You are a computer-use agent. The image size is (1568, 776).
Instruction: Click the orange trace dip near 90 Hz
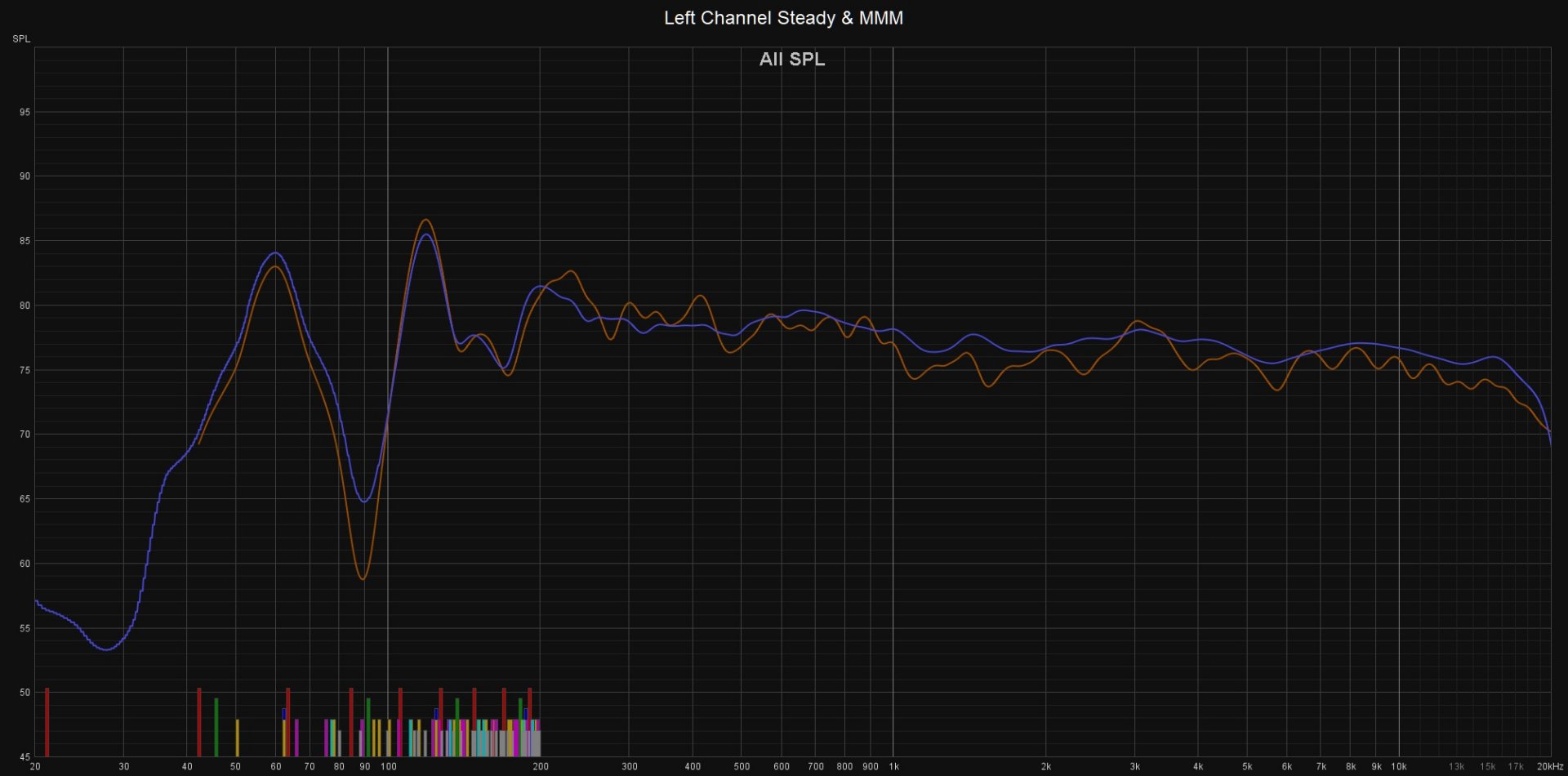[363, 578]
